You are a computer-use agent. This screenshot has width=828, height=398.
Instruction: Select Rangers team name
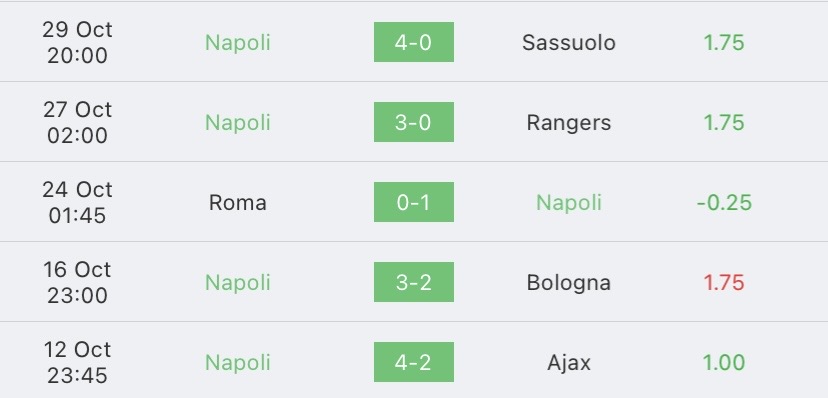click(x=569, y=123)
